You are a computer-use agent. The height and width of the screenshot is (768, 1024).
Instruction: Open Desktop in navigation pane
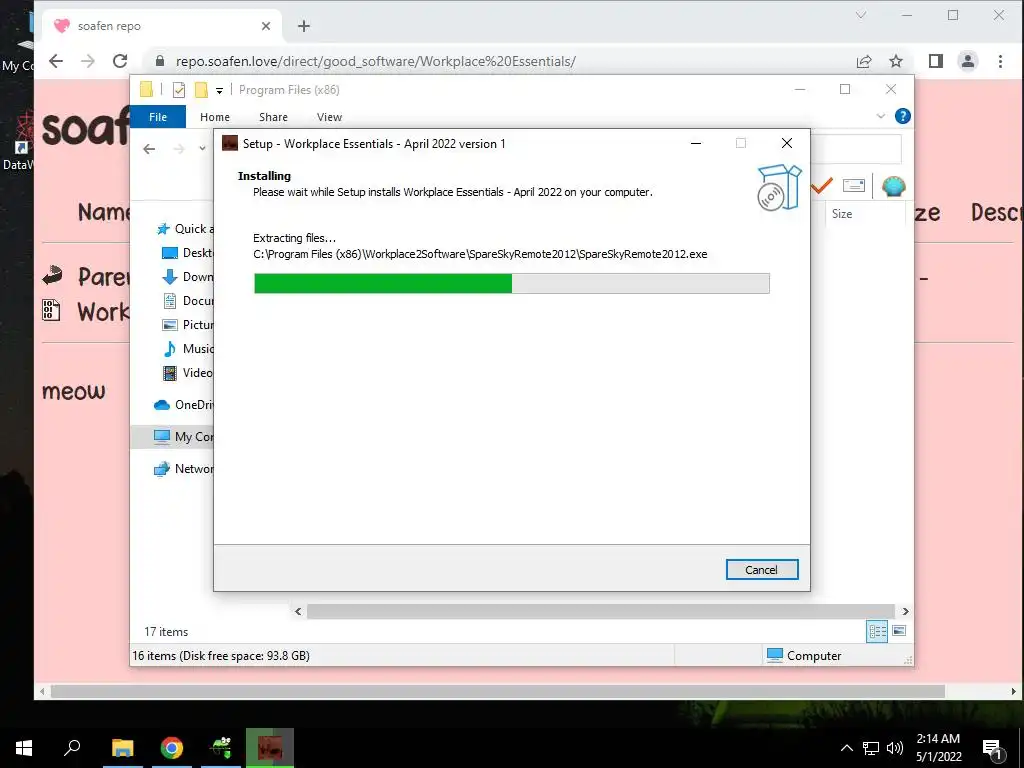[187, 253]
